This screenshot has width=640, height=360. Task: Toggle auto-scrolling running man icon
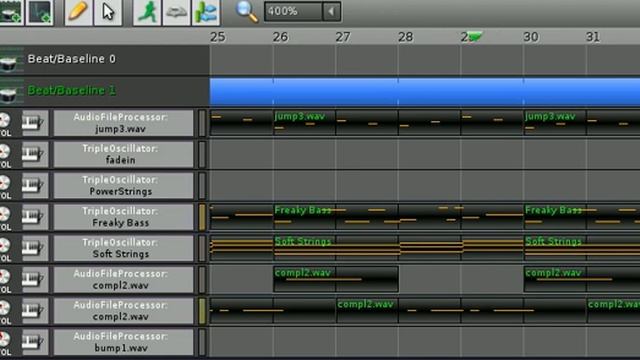147,12
